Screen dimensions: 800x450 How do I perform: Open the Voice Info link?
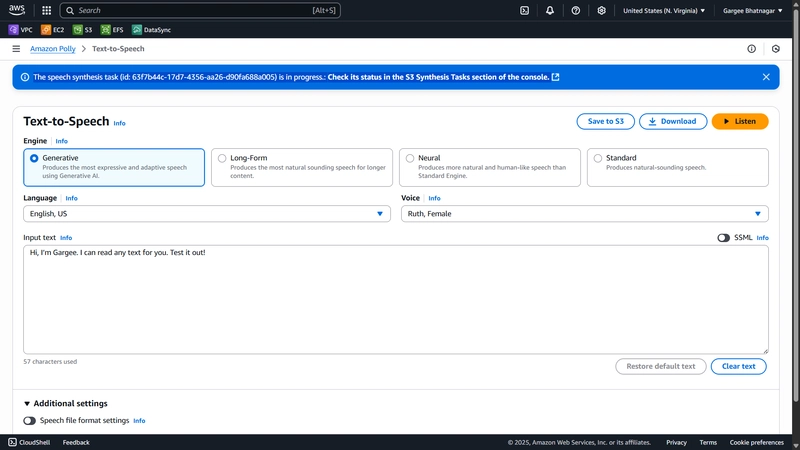pos(434,198)
